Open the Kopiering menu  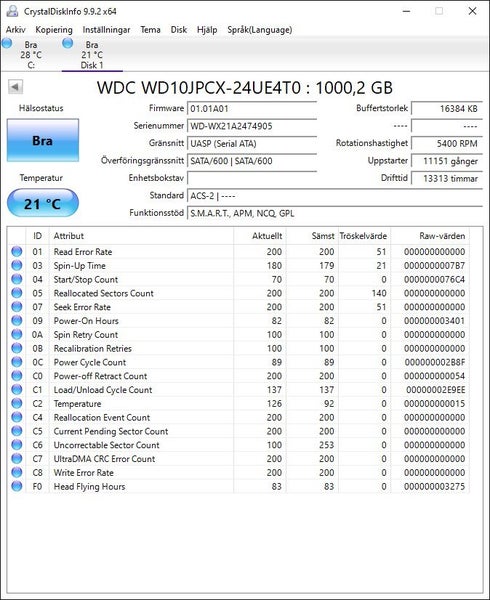tap(54, 29)
